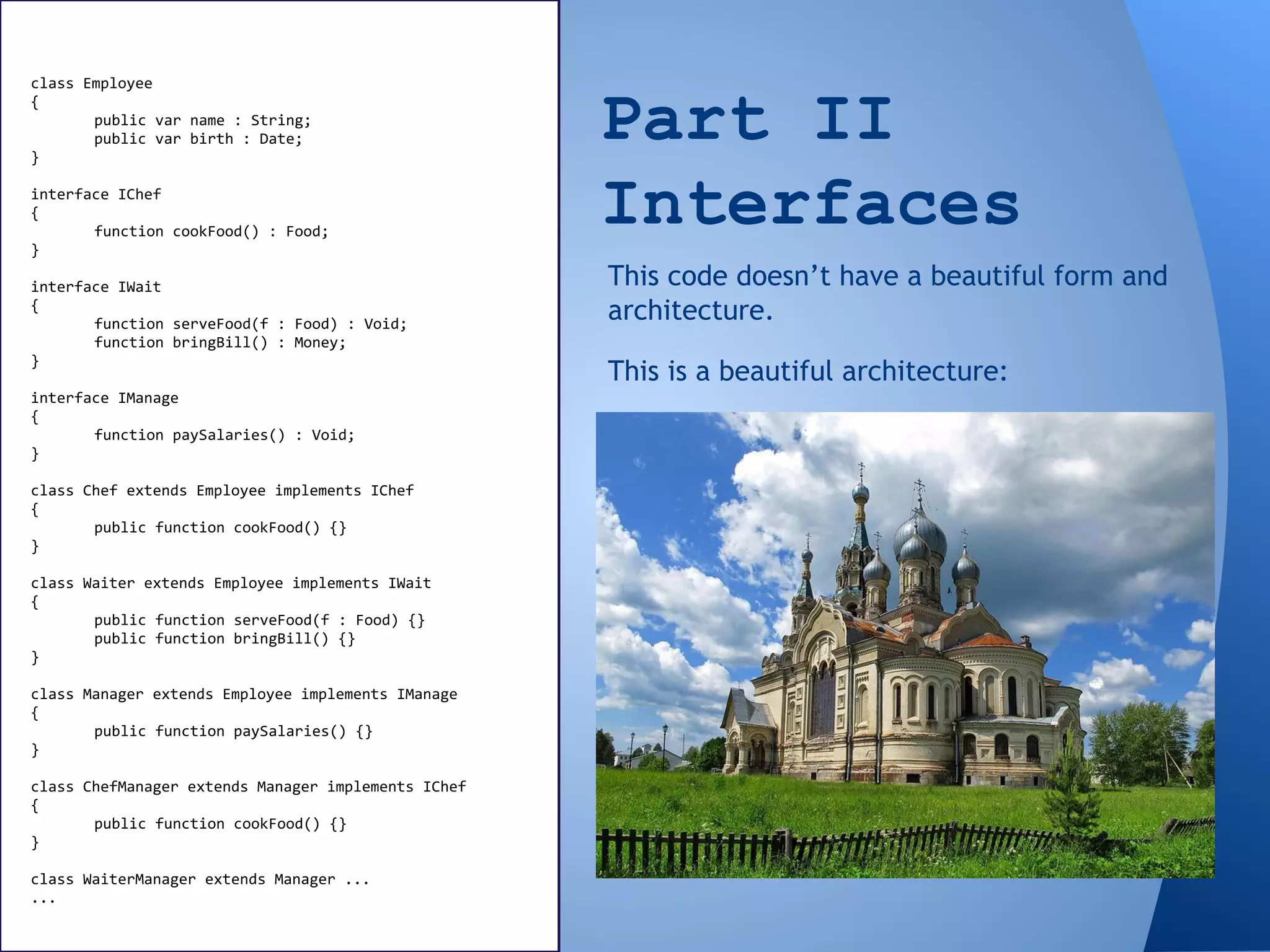
Task: Select the 'interface IWait' declaration
Action: pos(96,287)
